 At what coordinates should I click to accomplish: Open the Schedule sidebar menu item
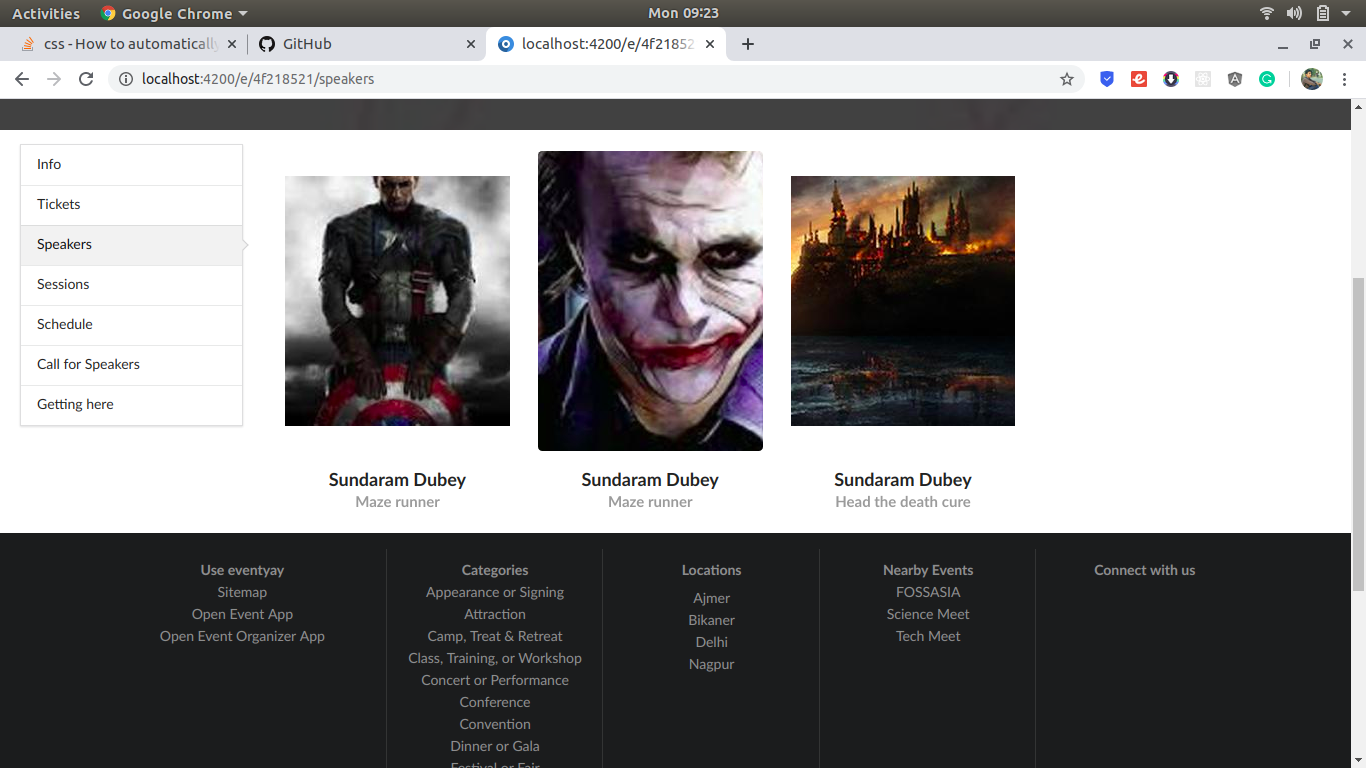[131, 325]
